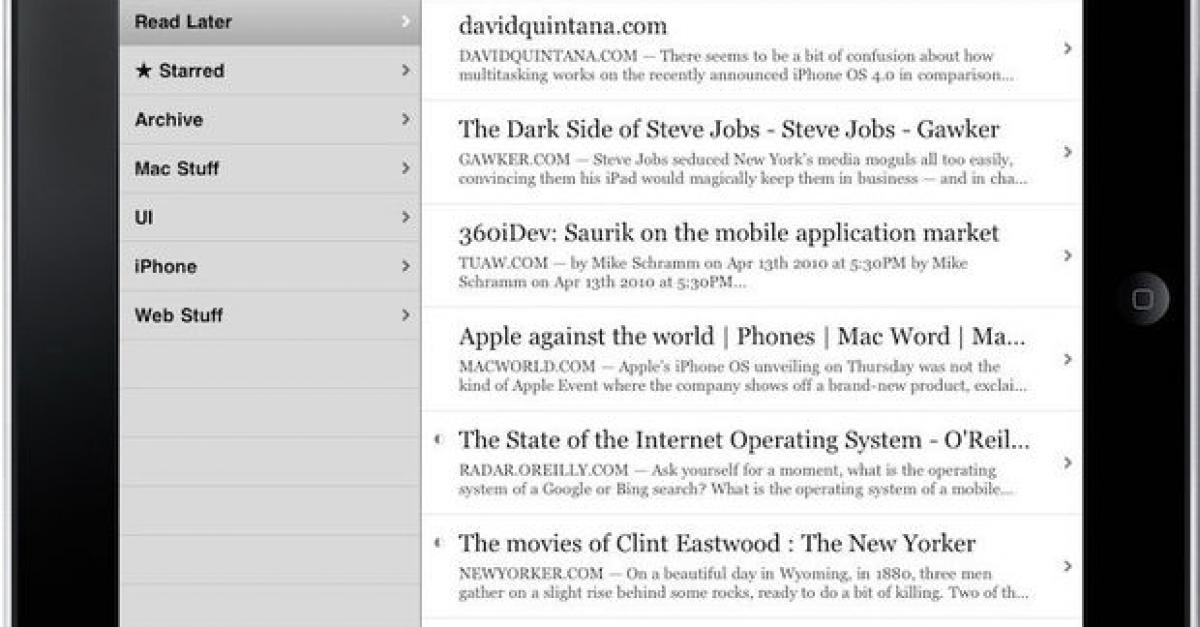Image resolution: width=1200 pixels, height=627 pixels.
Task: Select the Archive folder
Action: 270,120
